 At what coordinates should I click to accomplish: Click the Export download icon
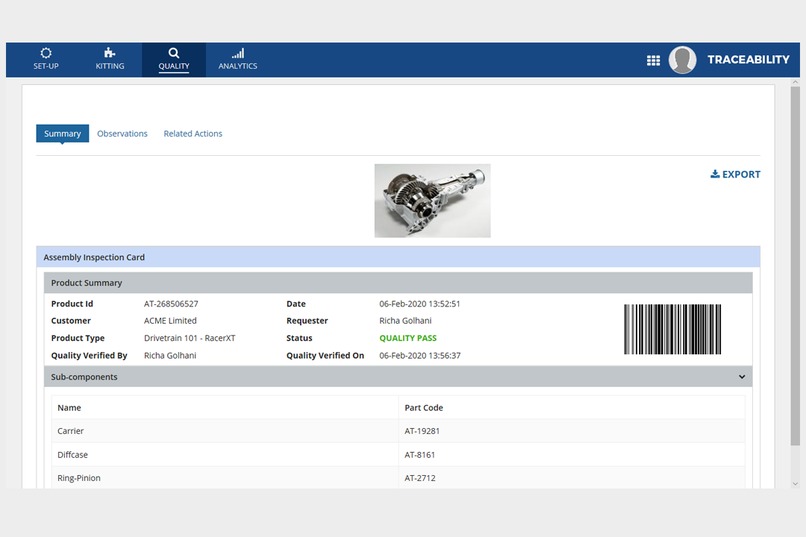tap(715, 174)
